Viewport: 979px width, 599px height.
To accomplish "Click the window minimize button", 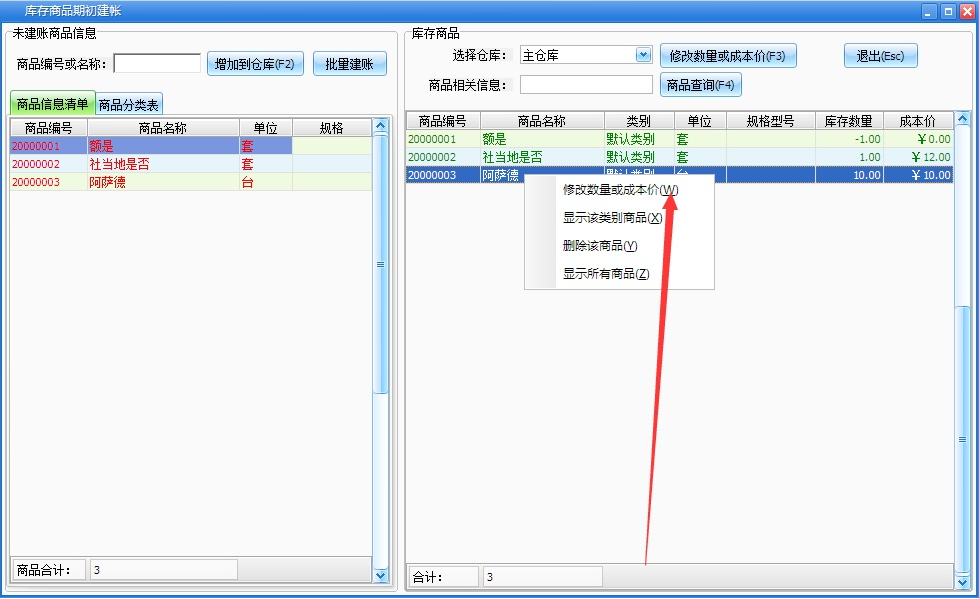I will pos(929,11).
